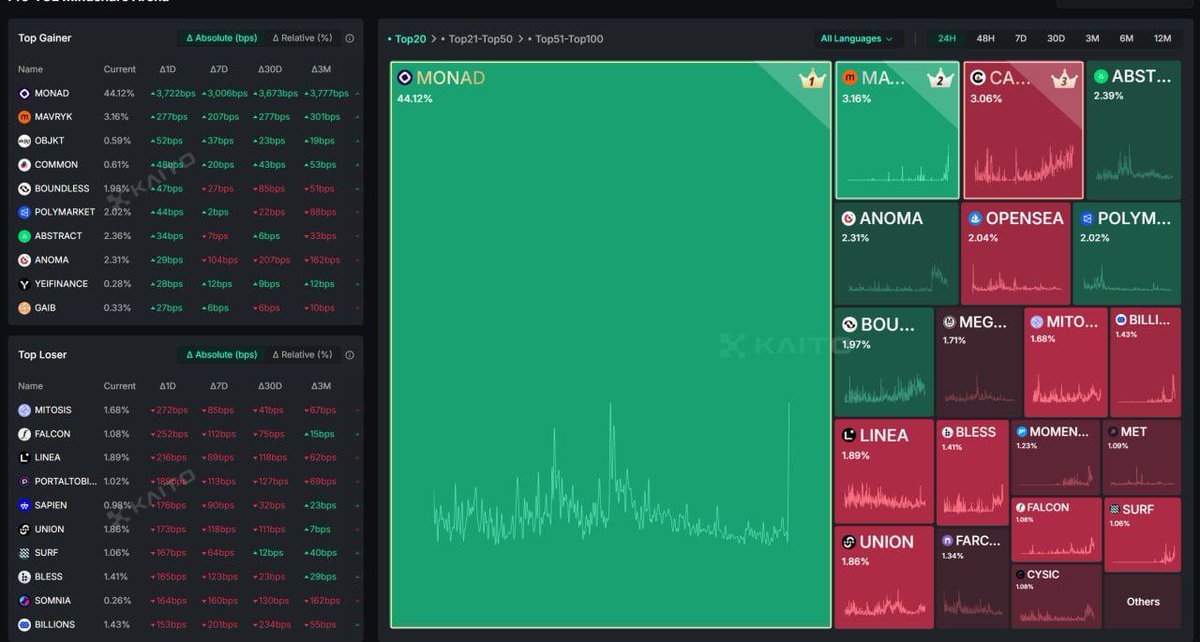The height and width of the screenshot is (642, 1200).
Task: Open the All Languages dropdown
Action: point(857,39)
